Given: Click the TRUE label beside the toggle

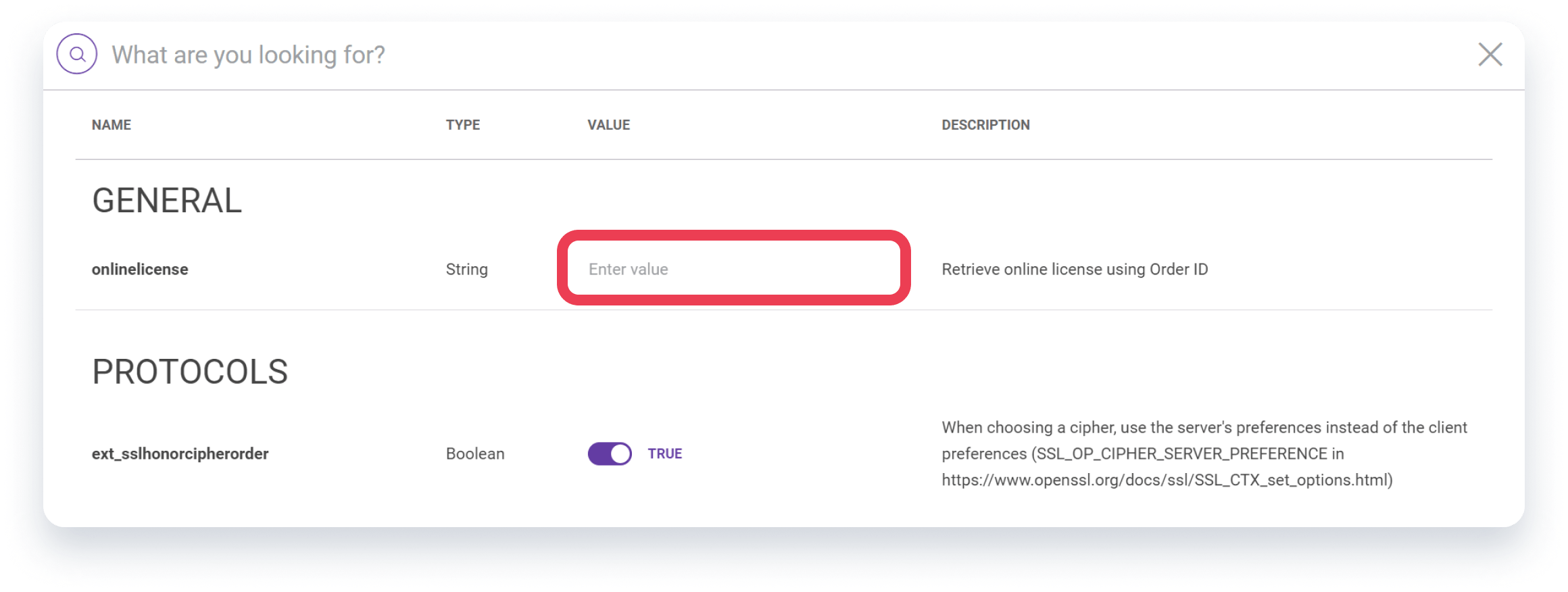Looking at the screenshot, I should (665, 453).
